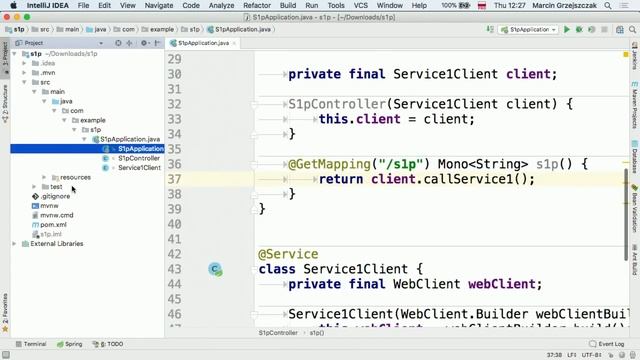The height and width of the screenshot is (360, 640).
Task: Close the S1pApplication.java editor tab
Action: click(x=234, y=43)
